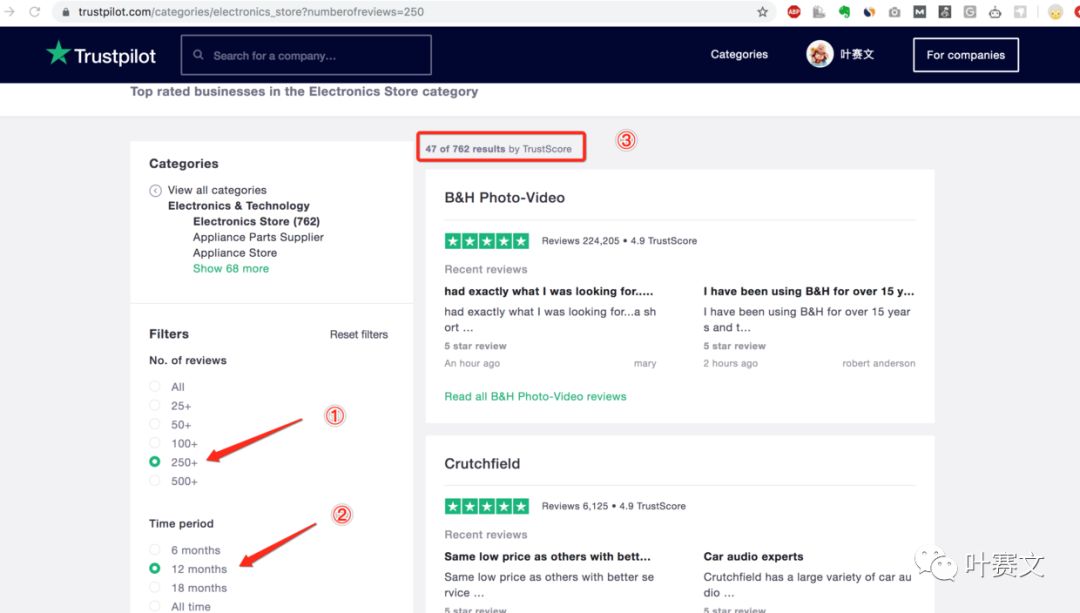Click the site padlock icon
The height and width of the screenshot is (613, 1080).
click(x=65, y=12)
